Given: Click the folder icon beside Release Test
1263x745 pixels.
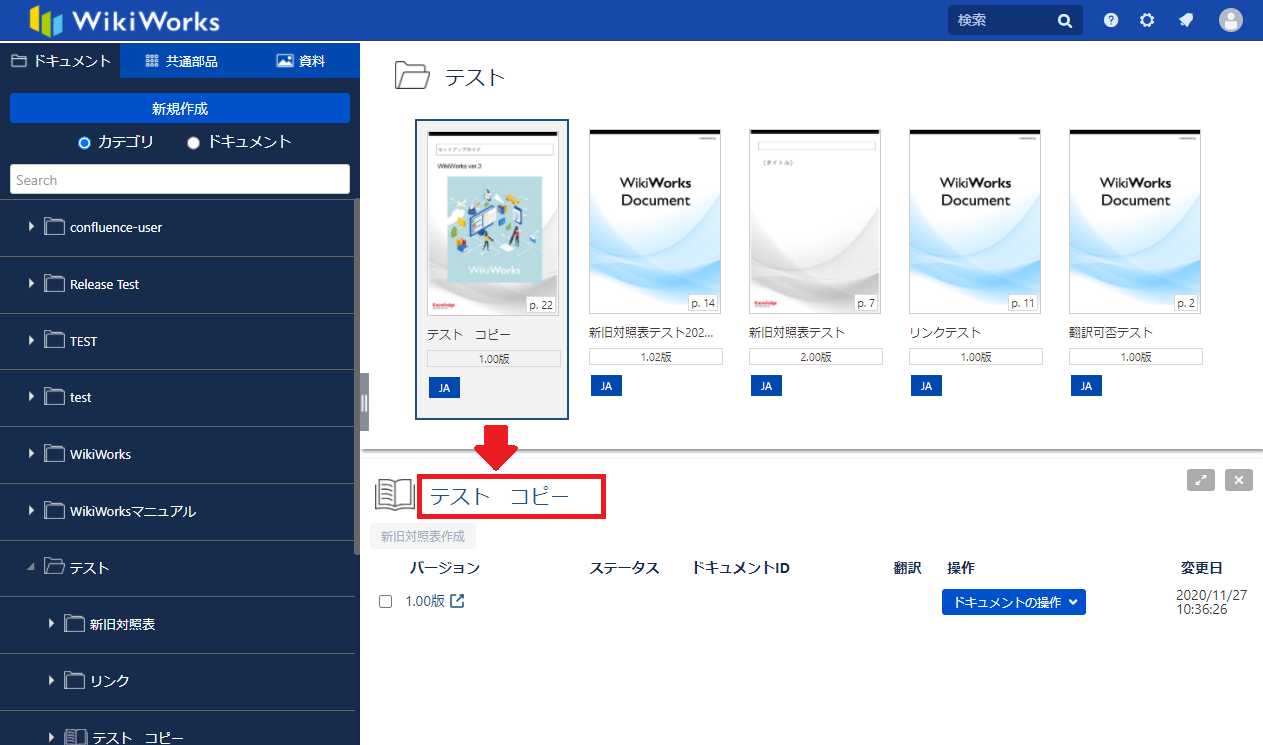Looking at the screenshot, I should (x=54, y=284).
